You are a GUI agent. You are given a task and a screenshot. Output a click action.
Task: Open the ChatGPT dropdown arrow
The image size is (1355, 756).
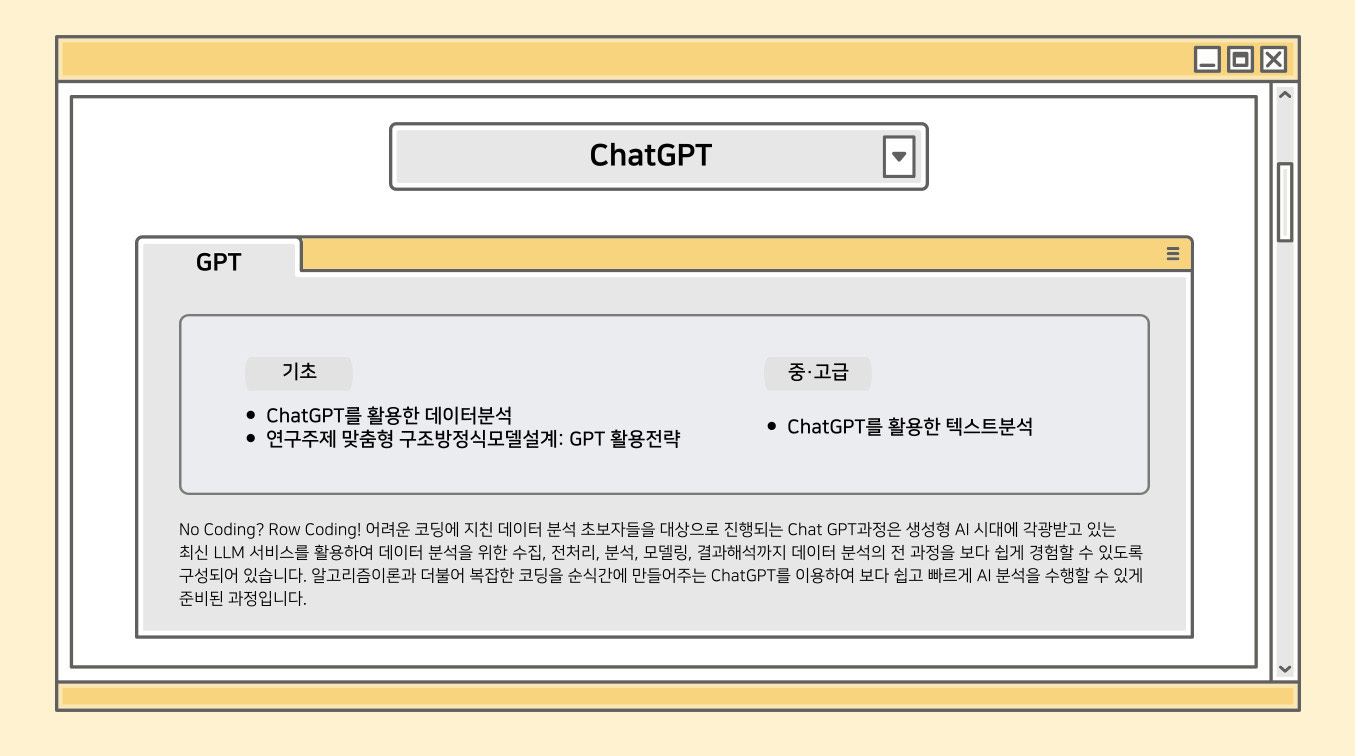899,157
